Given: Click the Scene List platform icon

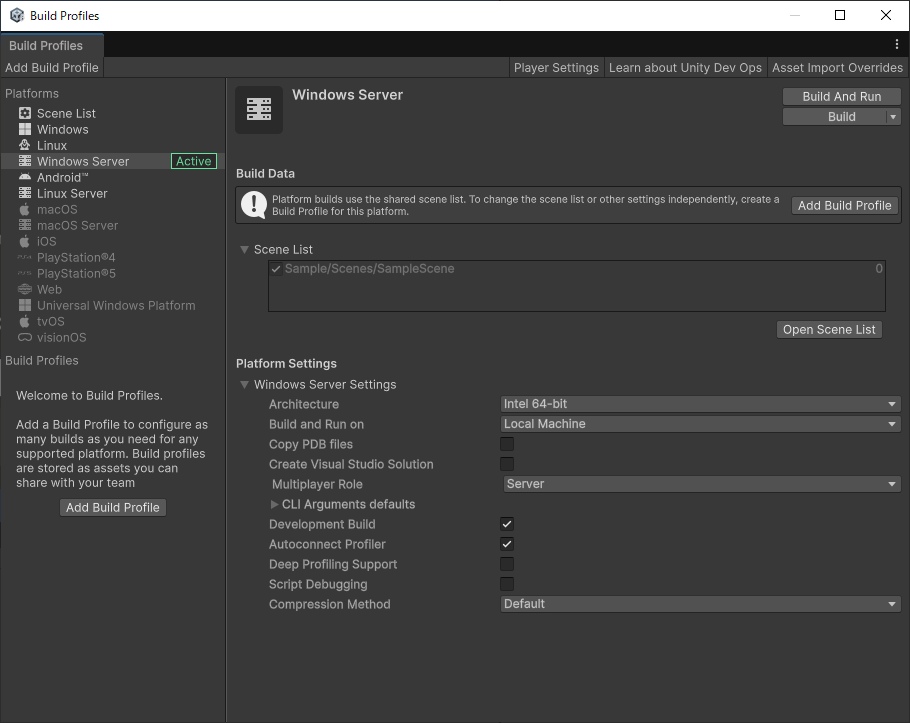Looking at the screenshot, I should 25,113.
